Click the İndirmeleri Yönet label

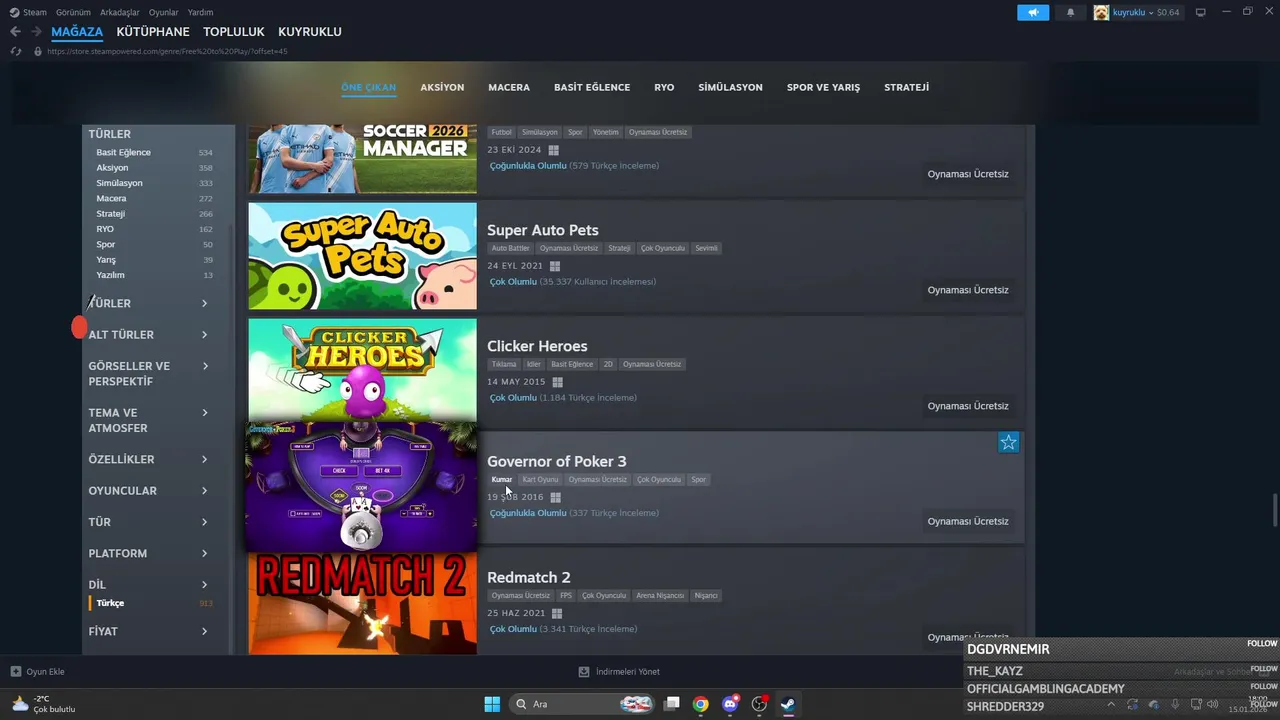[628, 671]
